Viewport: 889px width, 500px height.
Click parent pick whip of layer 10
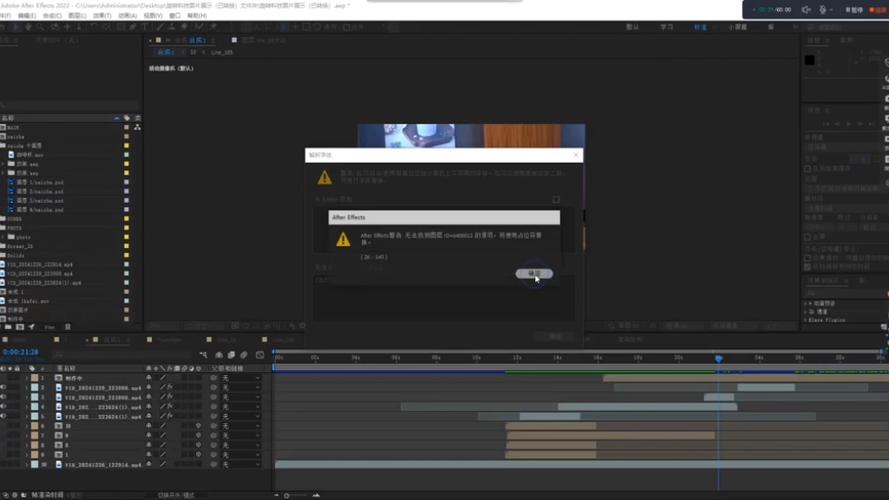(214, 464)
